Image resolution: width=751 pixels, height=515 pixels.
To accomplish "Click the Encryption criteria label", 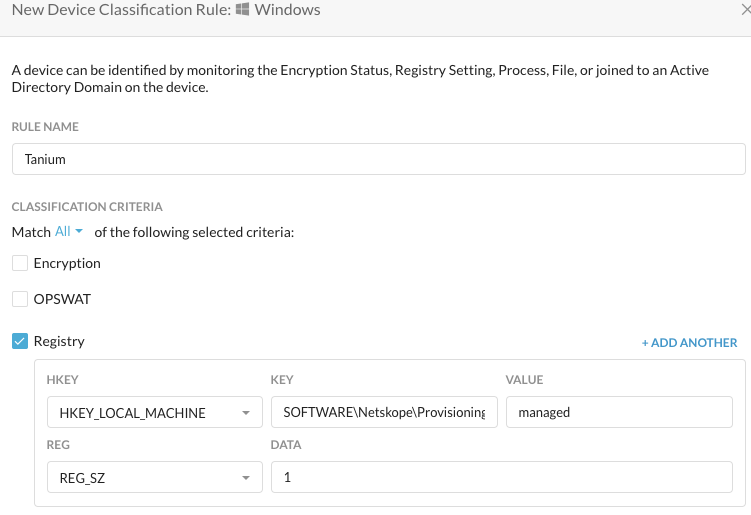I will 67,263.
